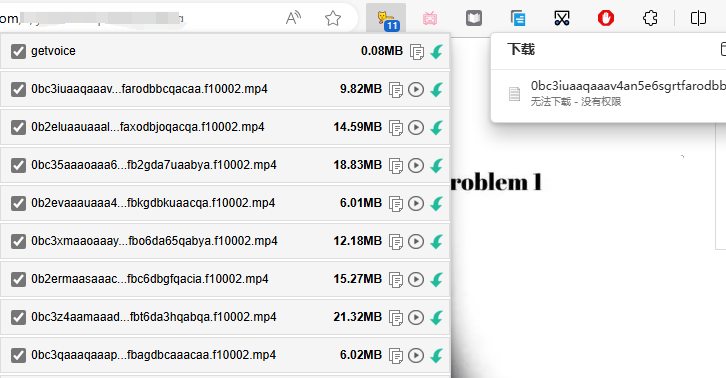
Task: Click the pink bilibili TV extension icon
Action: pyautogui.click(x=430, y=19)
